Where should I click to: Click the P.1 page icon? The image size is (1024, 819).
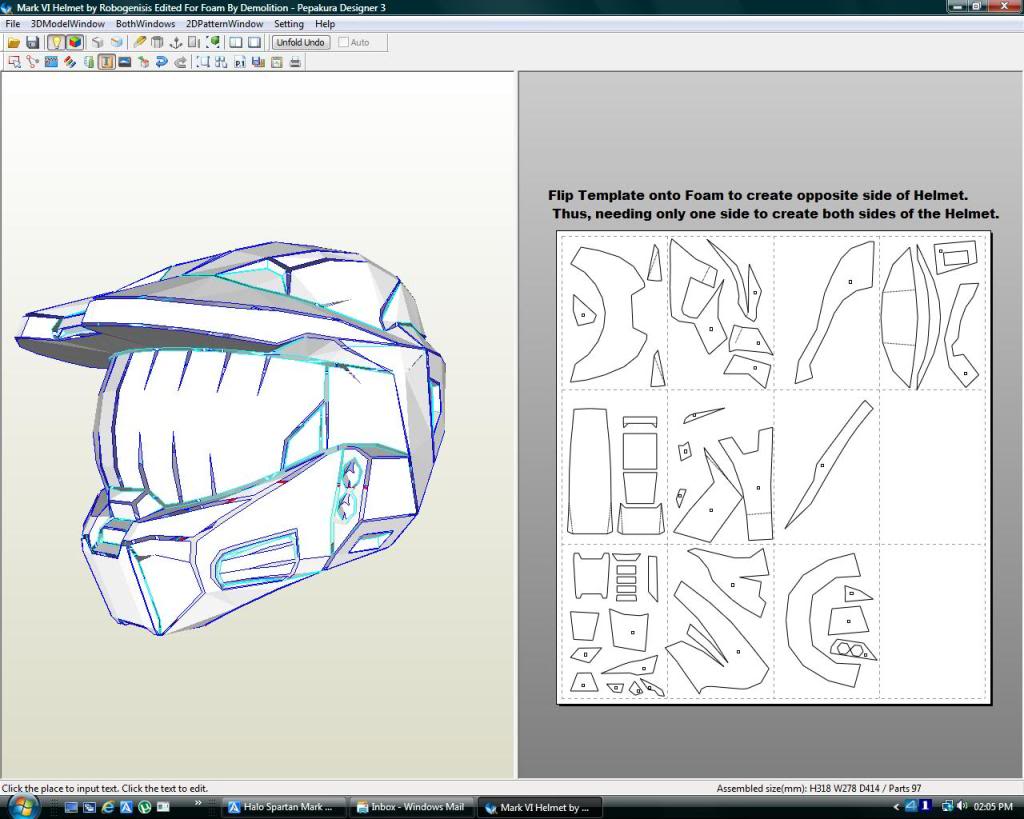pyautogui.click(x=240, y=63)
